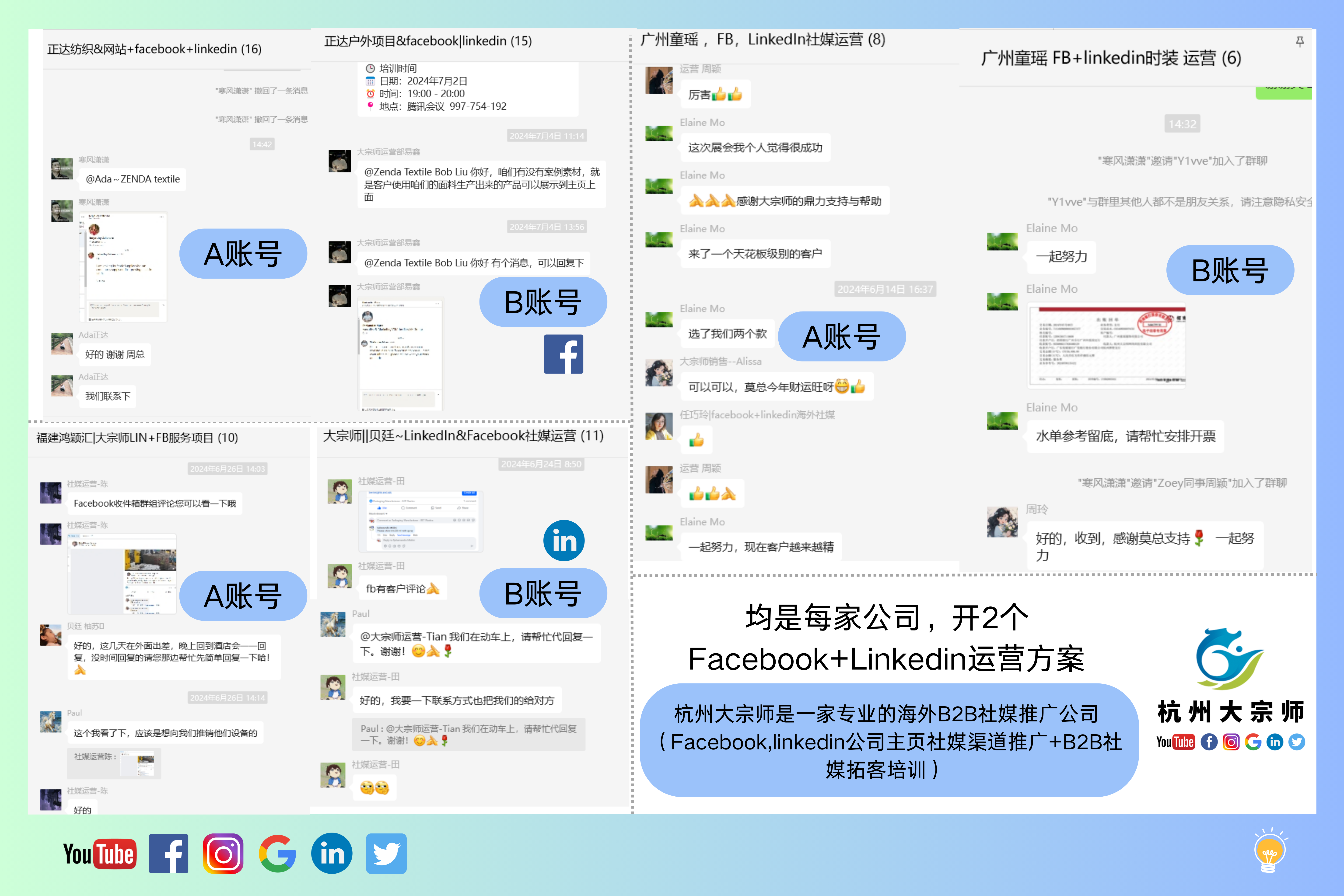The width and height of the screenshot is (1344, 896).
Task: Click message 好的，我要一下联系方式也把我们的给对方
Action: (x=457, y=700)
